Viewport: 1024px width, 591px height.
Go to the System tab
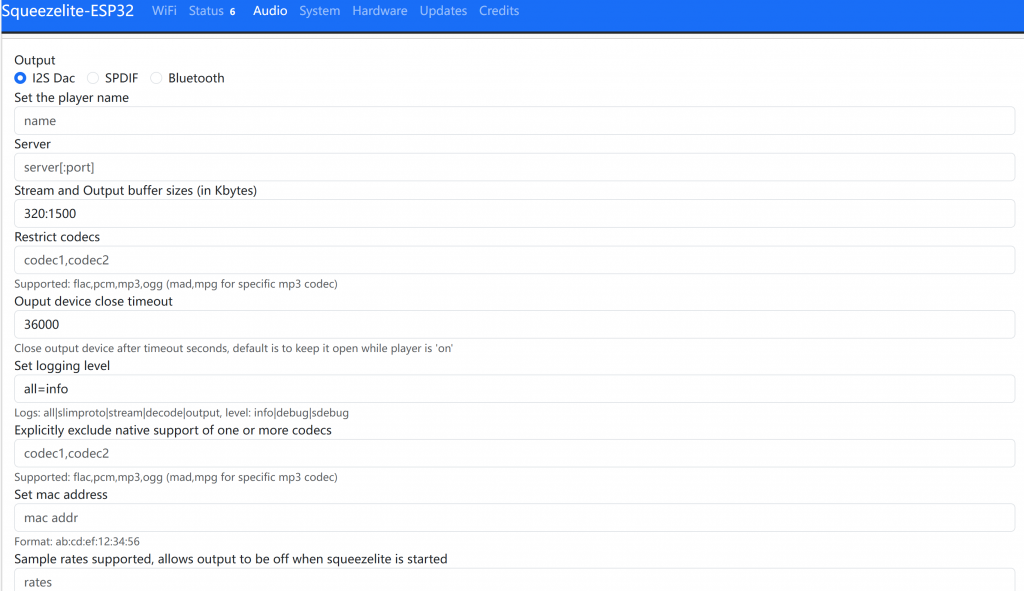point(319,11)
